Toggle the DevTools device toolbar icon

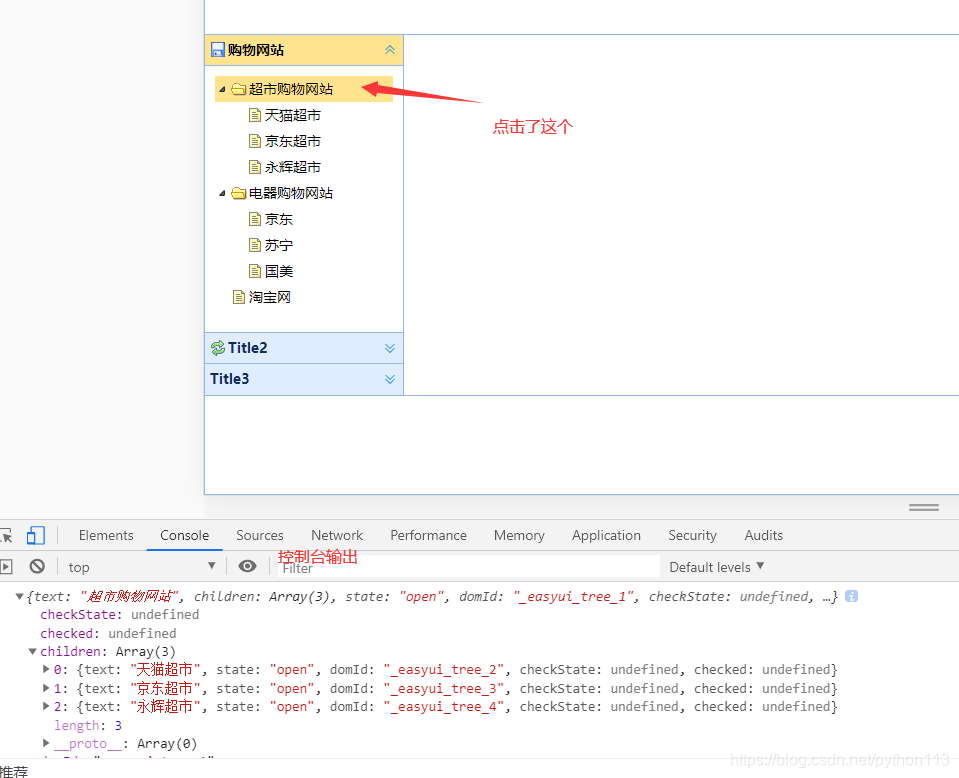[35, 535]
